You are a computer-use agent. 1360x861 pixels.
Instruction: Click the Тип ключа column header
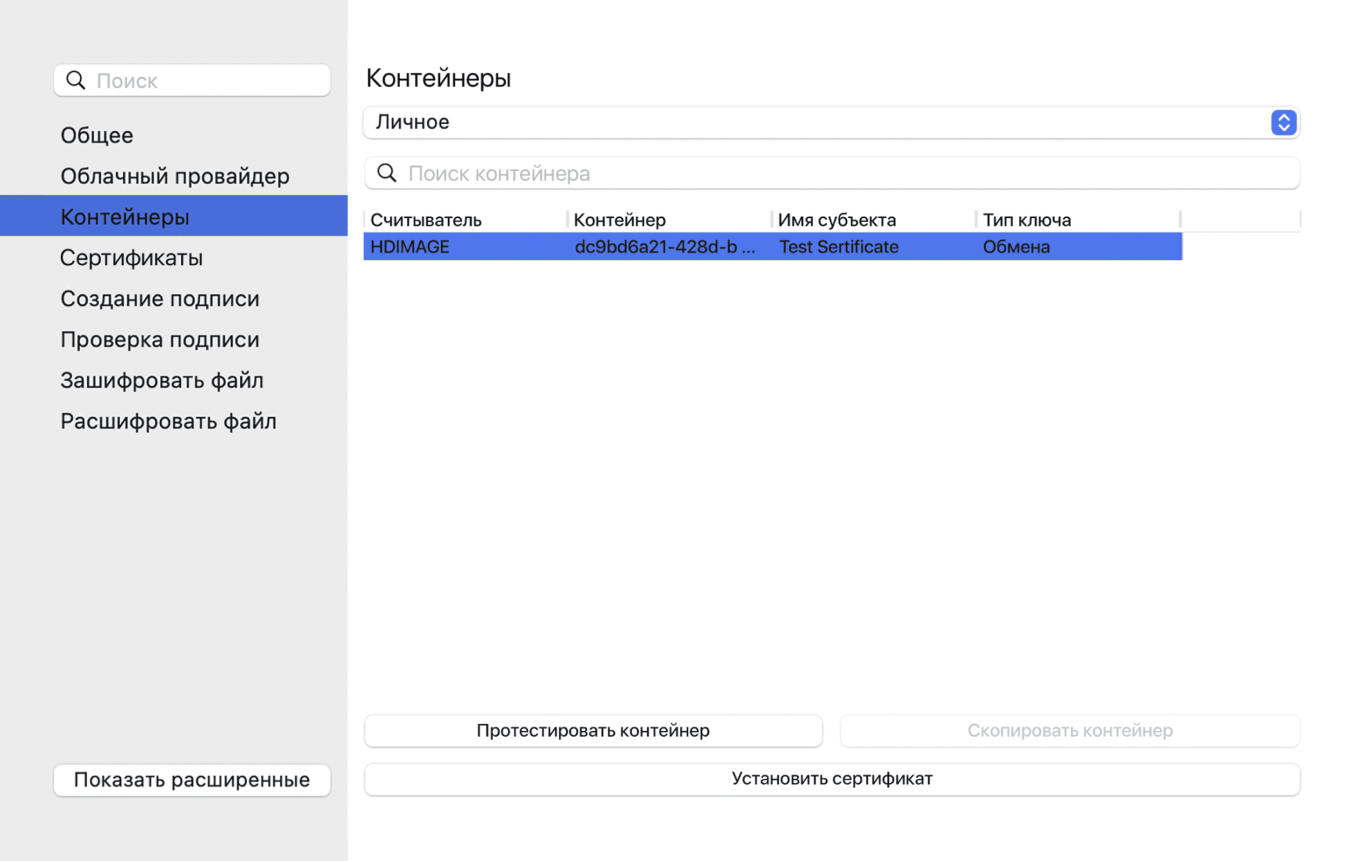click(x=1027, y=220)
